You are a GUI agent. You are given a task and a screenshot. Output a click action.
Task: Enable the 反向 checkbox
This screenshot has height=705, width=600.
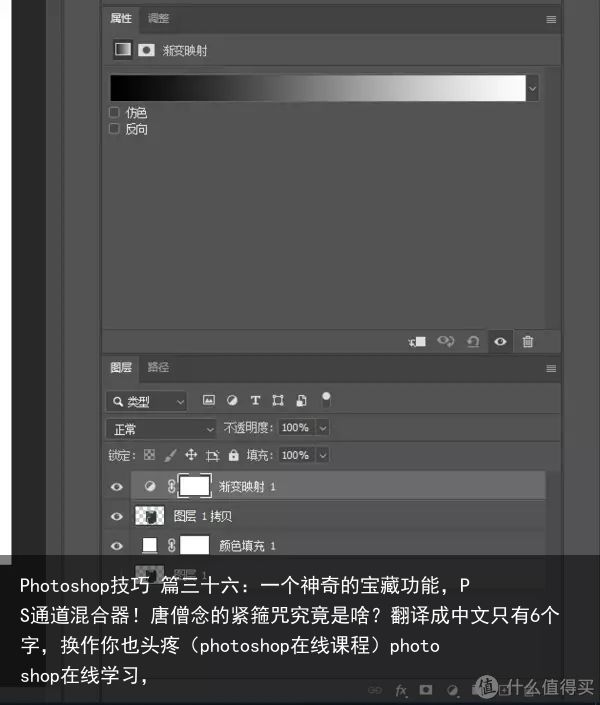coord(114,129)
